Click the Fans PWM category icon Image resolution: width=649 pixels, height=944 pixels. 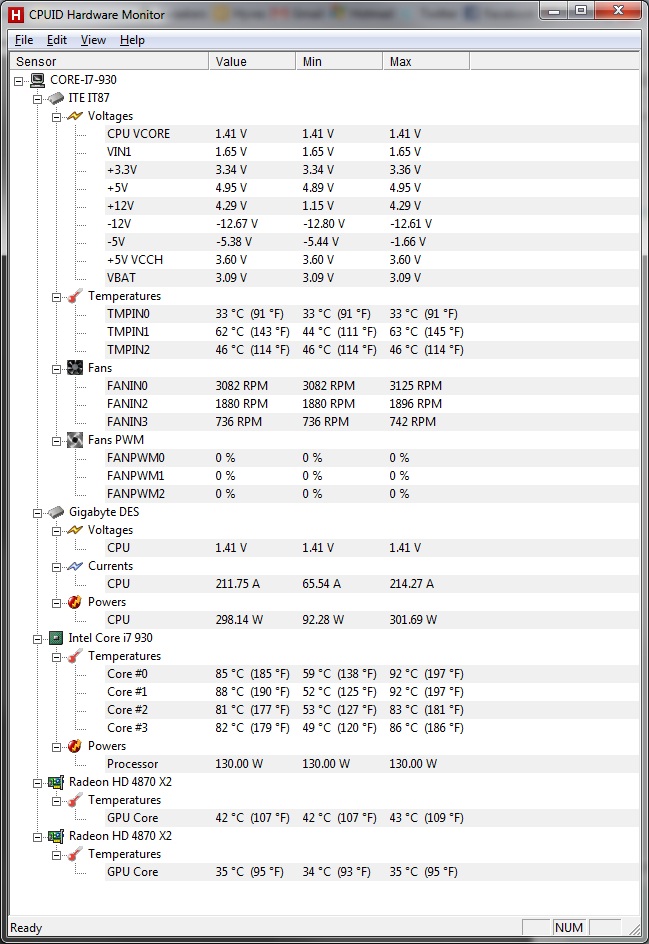click(75, 440)
